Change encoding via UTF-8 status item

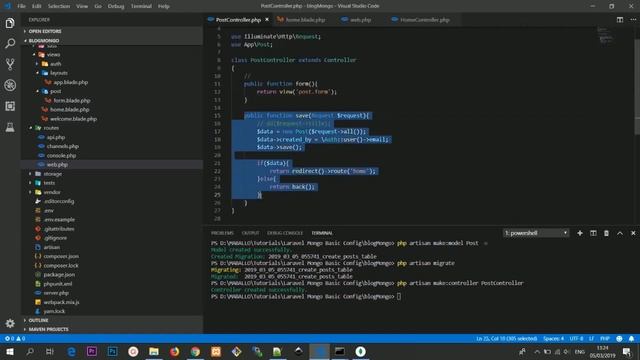pos(576,339)
